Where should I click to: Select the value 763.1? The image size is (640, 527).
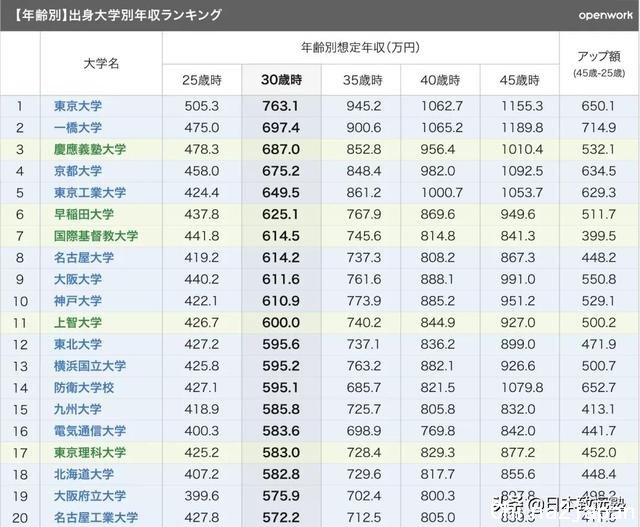click(x=280, y=106)
